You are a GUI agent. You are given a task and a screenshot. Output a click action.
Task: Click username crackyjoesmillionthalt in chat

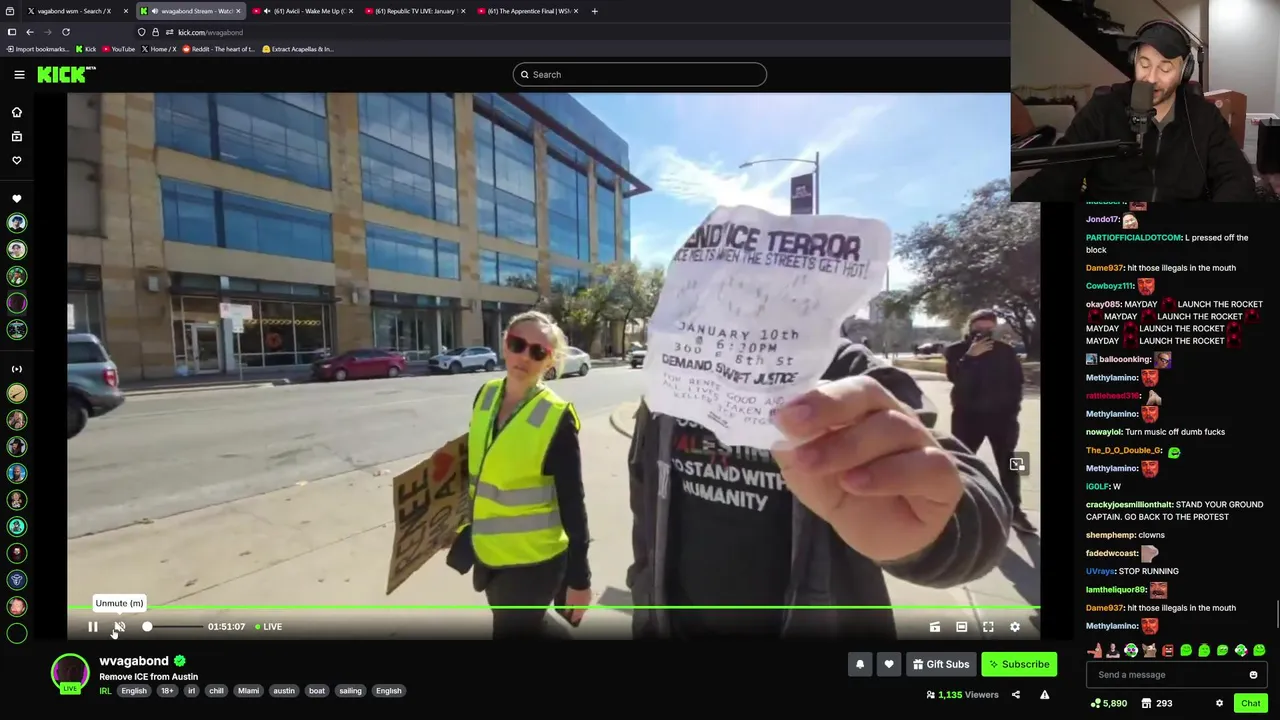1129,505
